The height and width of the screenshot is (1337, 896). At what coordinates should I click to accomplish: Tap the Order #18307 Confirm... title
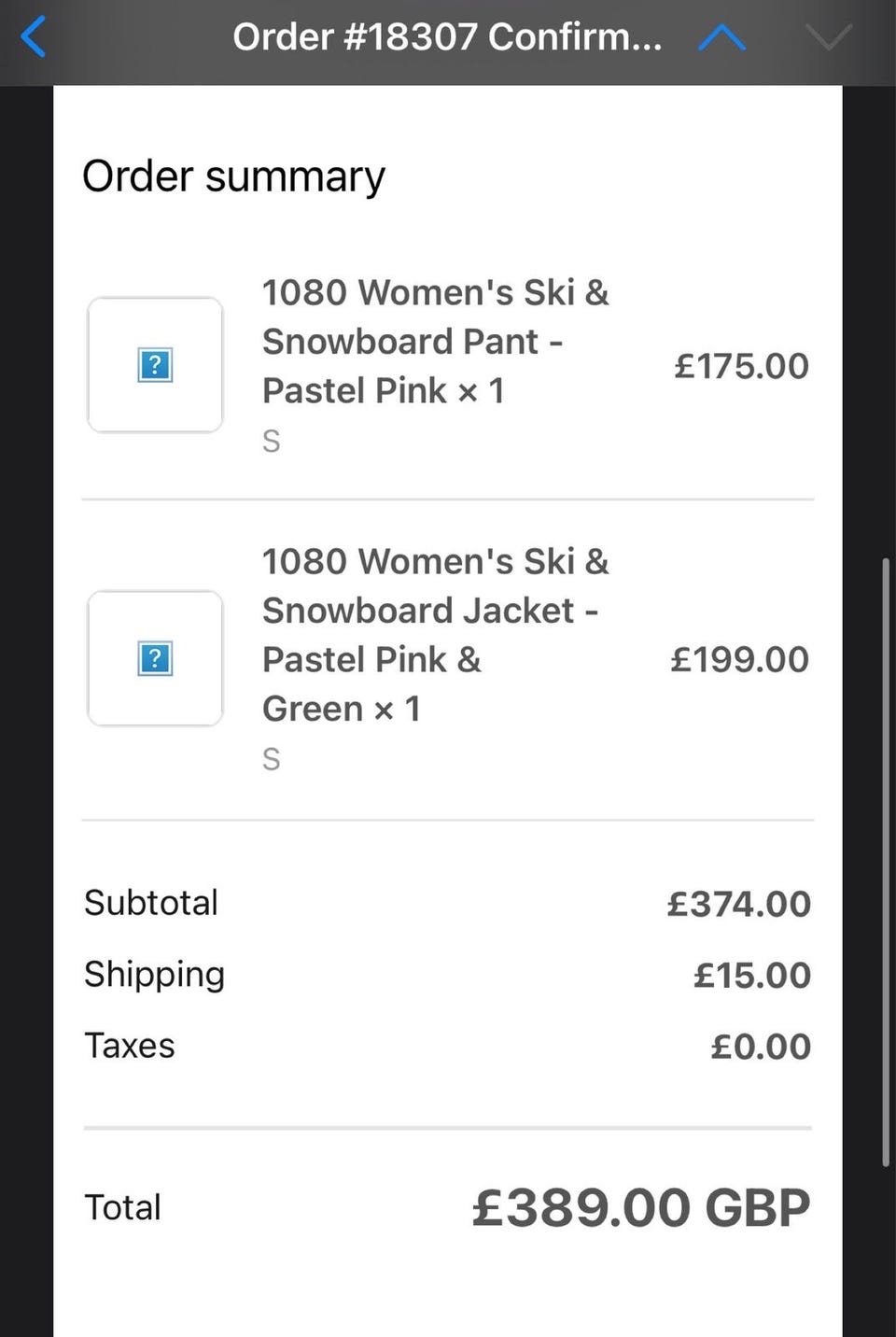coord(447,37)
